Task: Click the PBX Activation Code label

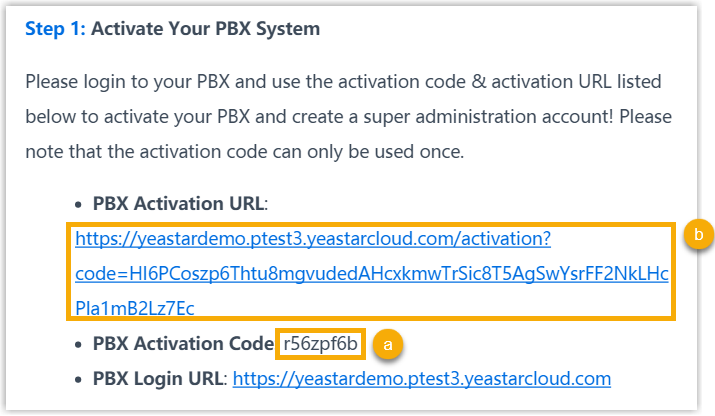Action: tap(184, 343)
